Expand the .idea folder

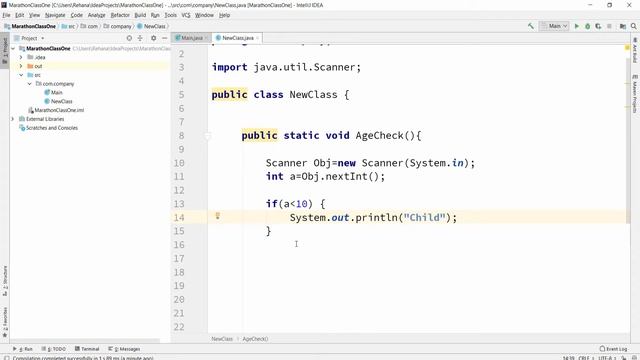tap(21, 57)
